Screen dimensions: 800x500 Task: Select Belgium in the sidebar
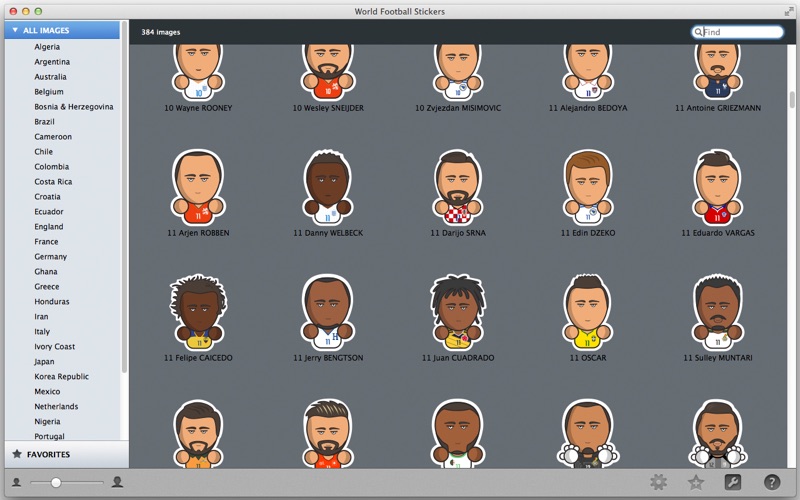(x=49, y=92)
